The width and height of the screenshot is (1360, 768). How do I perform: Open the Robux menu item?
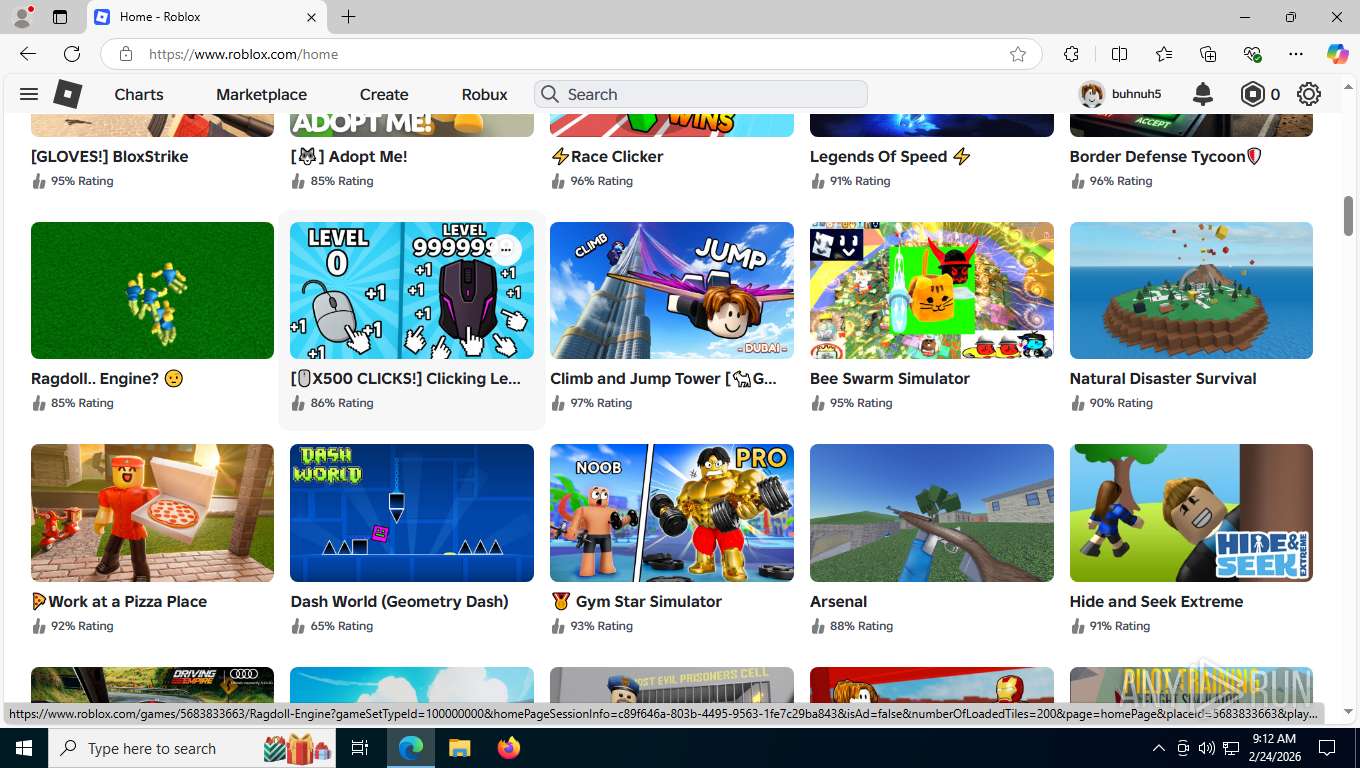[485, 94]
